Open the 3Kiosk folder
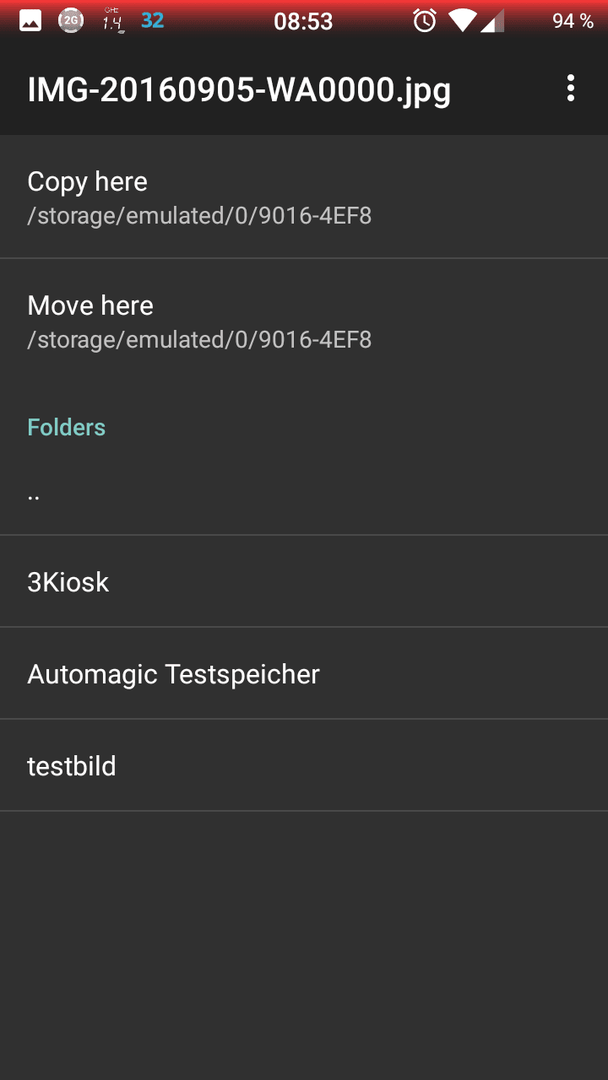The width and height of the screenshot is (608, 1080). 304,581
